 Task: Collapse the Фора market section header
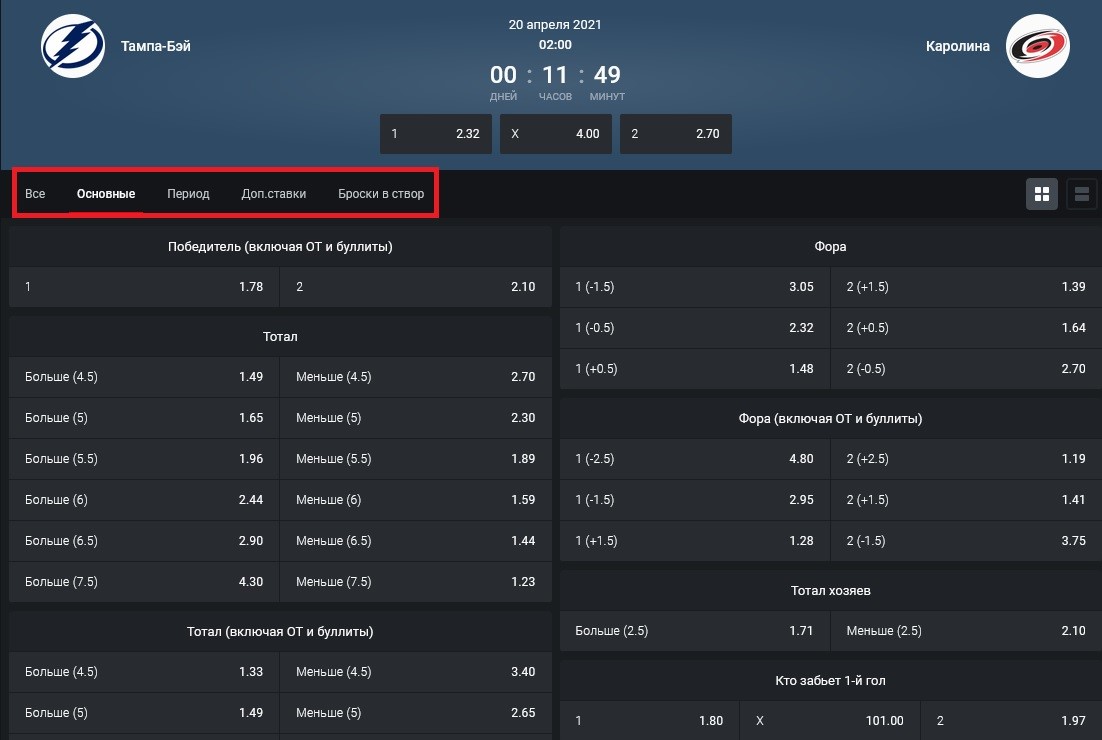click(x=830, y=247)
